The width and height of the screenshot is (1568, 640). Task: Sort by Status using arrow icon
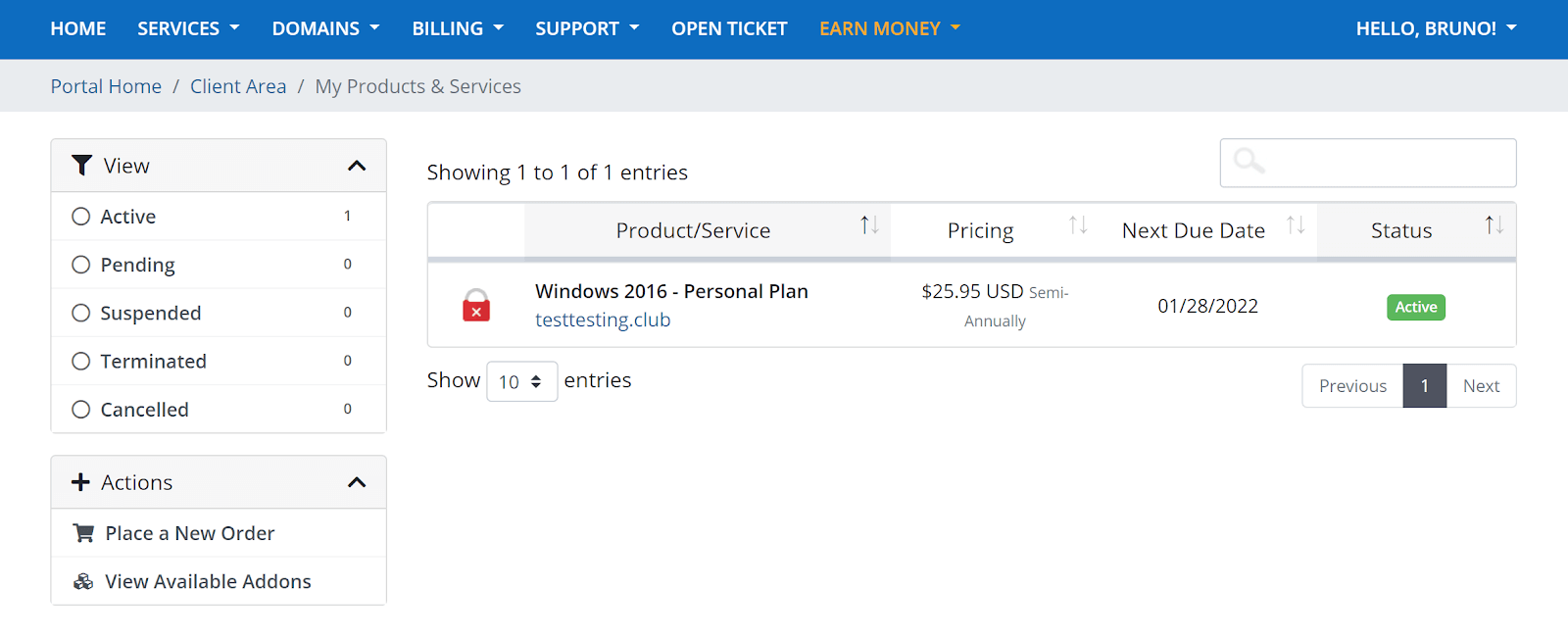click(1494, 226)
